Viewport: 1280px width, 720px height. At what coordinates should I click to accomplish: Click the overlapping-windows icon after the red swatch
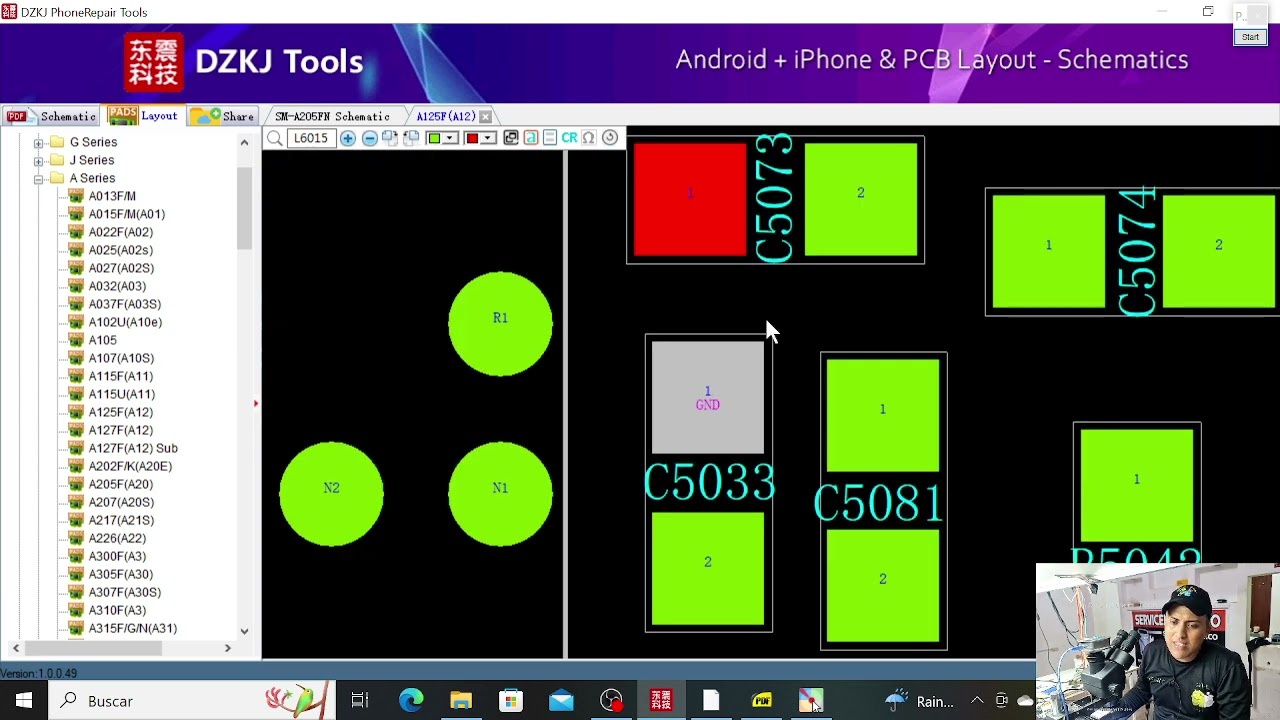coord(511,138)
